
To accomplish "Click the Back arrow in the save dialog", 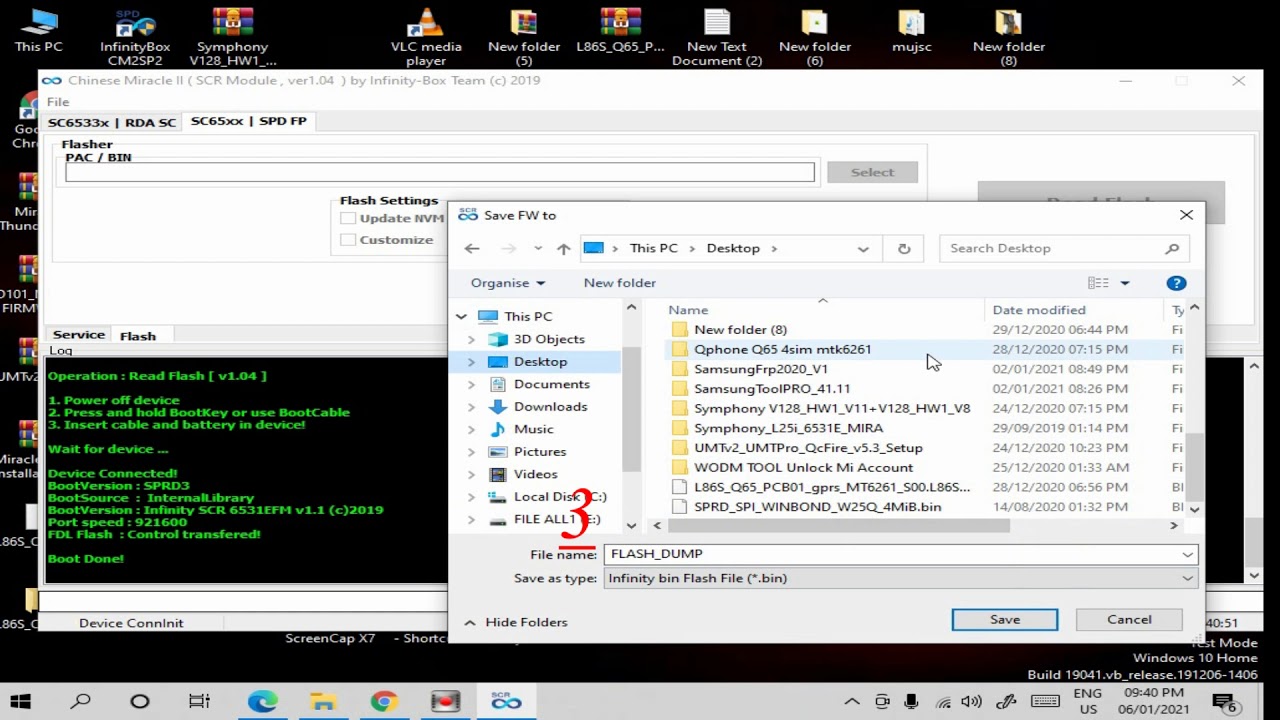I will pyautogui.click(x=472, y=249).
